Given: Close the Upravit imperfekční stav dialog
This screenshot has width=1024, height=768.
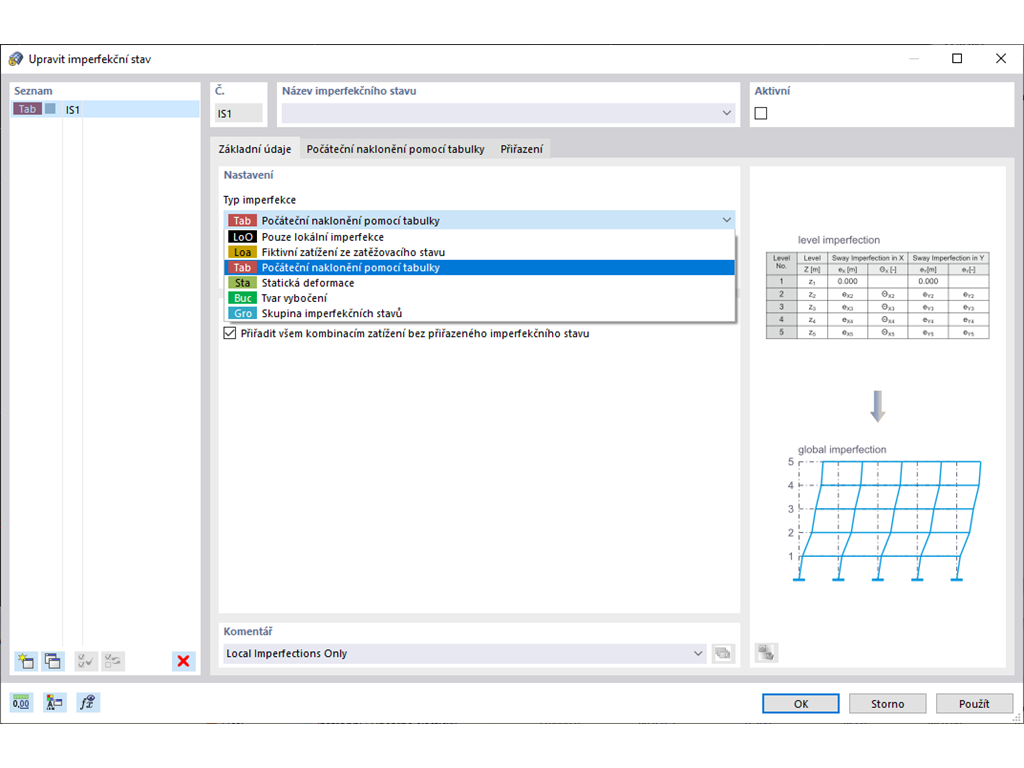Looking at the screenshot, I should 1000,59.
